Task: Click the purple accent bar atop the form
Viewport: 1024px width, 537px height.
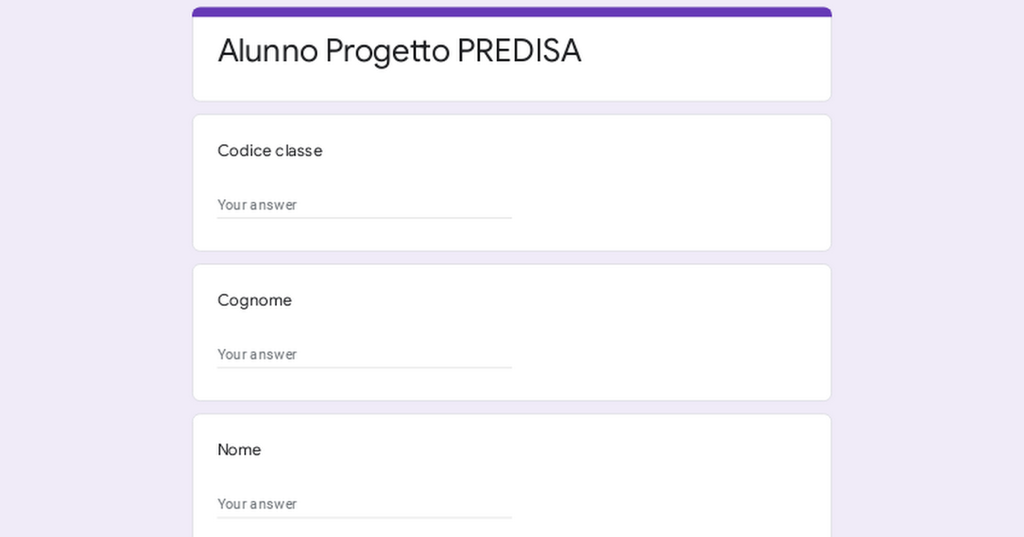Action: point(512,12)
